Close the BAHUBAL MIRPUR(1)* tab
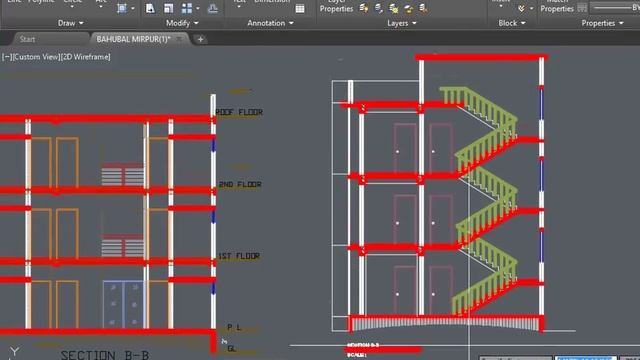Image resolution: width=640 pixels, height=360 pixels. point(179,39)
